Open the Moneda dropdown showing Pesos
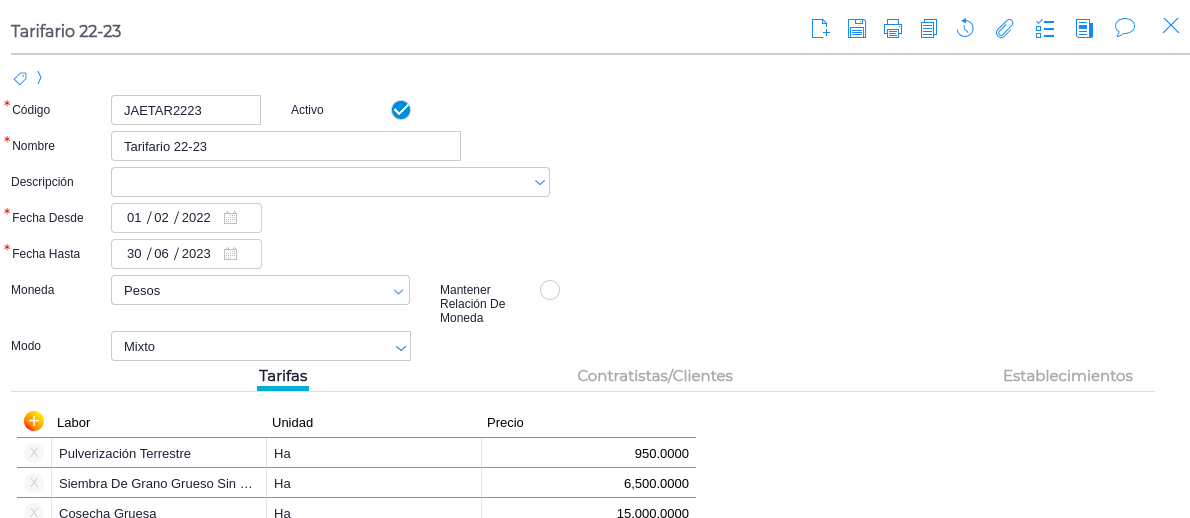 click(399, 291)
